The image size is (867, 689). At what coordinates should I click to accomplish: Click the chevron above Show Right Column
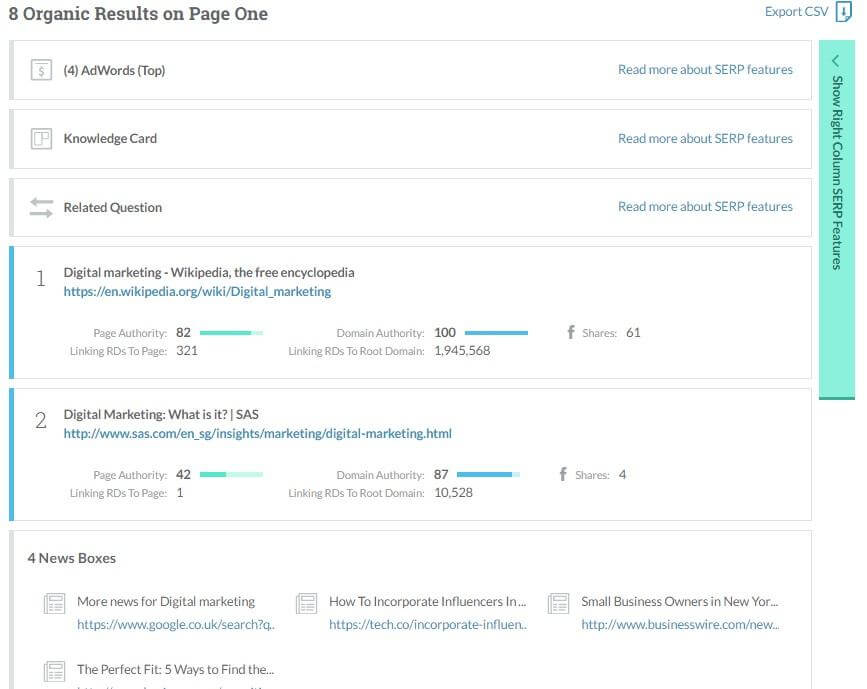point(835,60)
